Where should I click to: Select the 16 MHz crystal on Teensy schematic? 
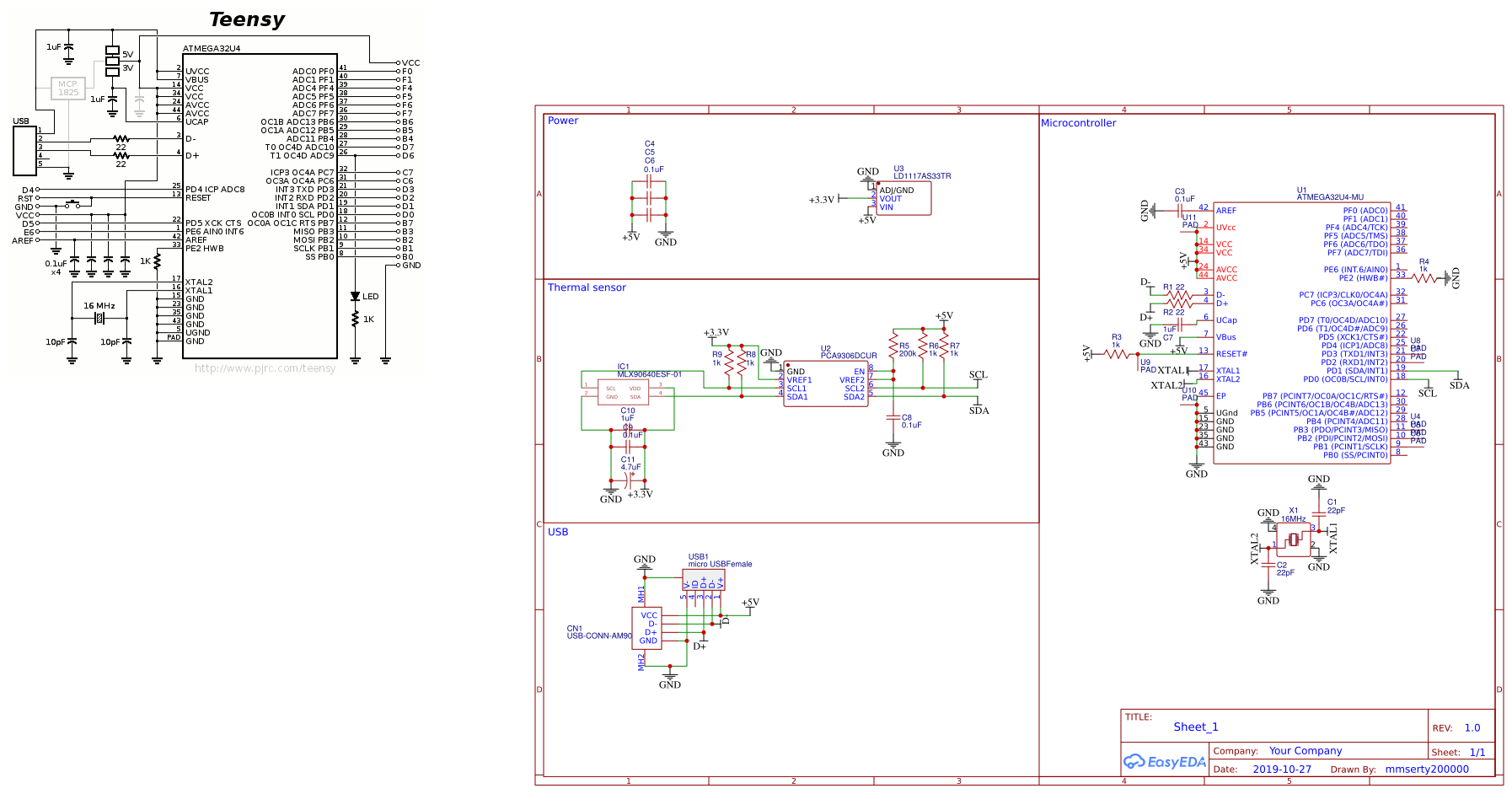(x=99, y=318)
